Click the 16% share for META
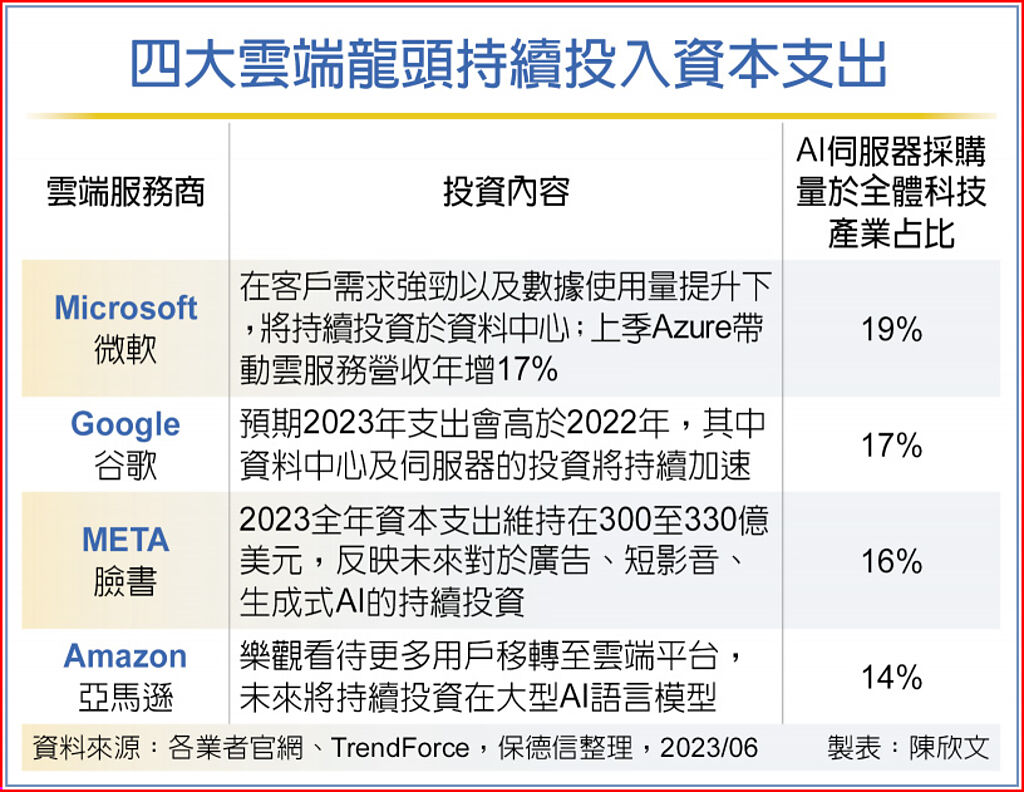Image resolution: width=1024 pixels, height=792 pixels. coord(891,561)
